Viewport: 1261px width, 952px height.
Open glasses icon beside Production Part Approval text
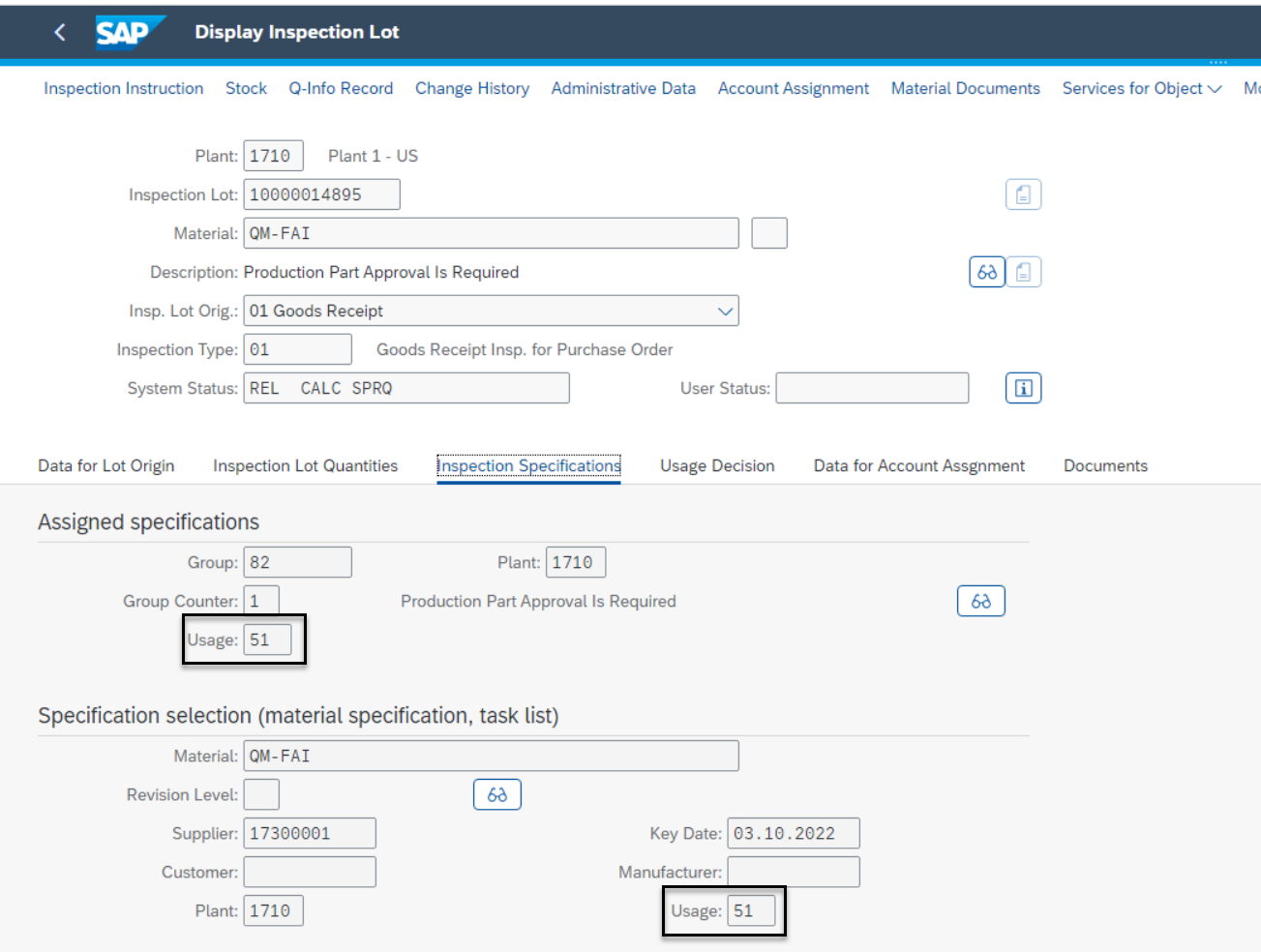tap(980, 600)
